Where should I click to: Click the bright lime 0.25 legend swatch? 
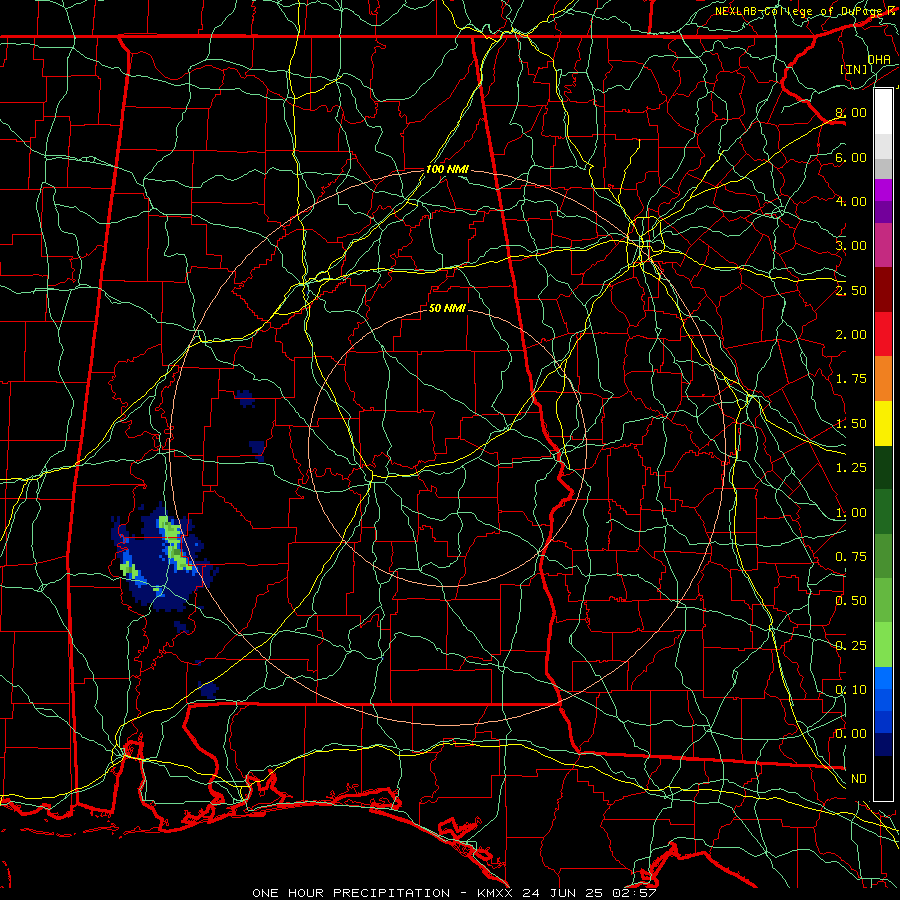pyautogui.click(x=883, y=645)
